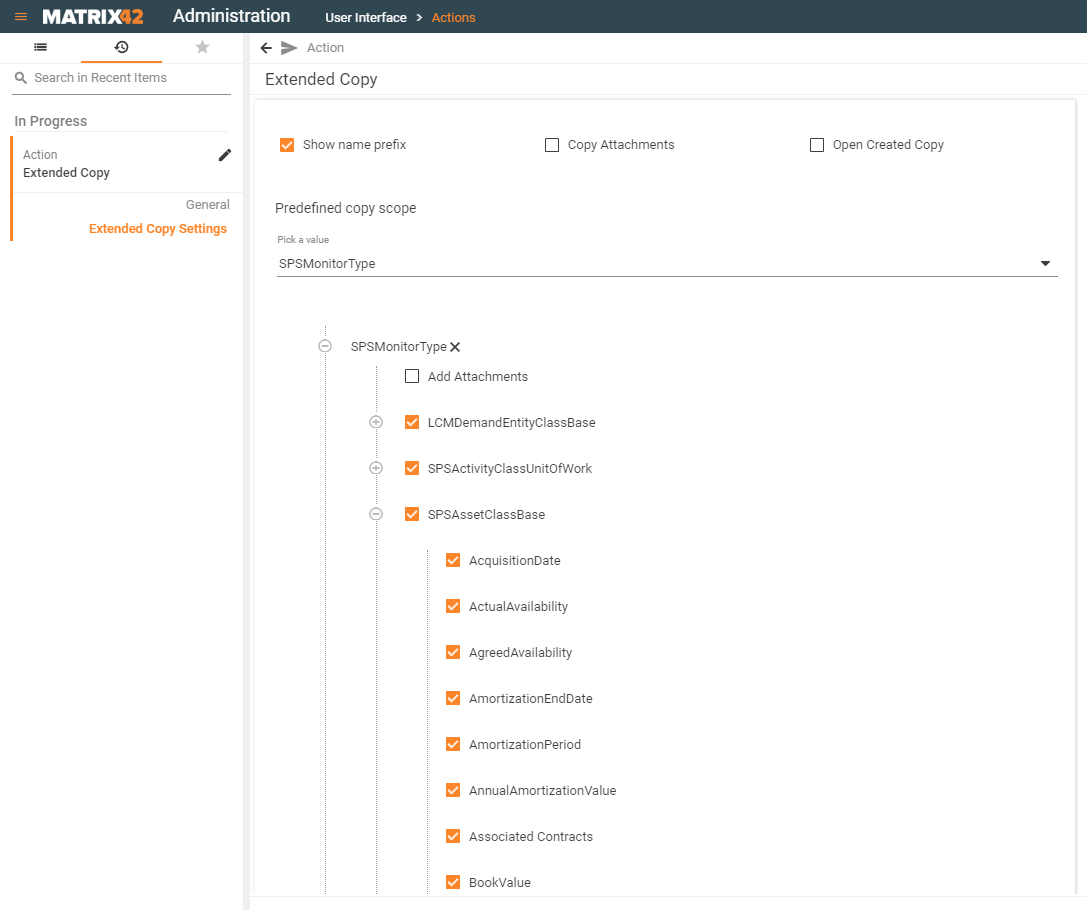
Task: Uncheck Associated Contracts attribute
Action: tap(453, 836)
